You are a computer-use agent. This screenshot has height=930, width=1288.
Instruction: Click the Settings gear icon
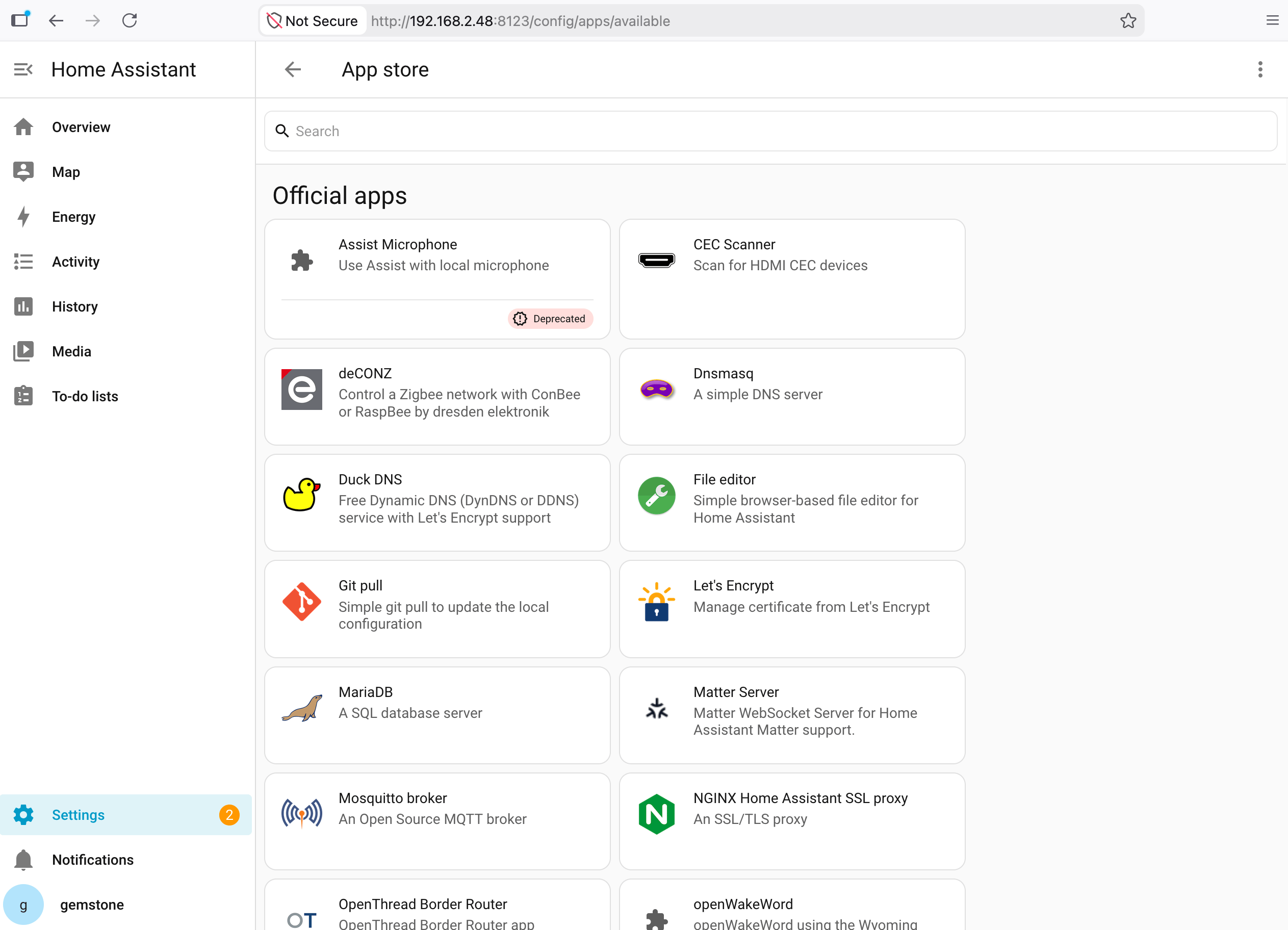(x=23, y=814)
